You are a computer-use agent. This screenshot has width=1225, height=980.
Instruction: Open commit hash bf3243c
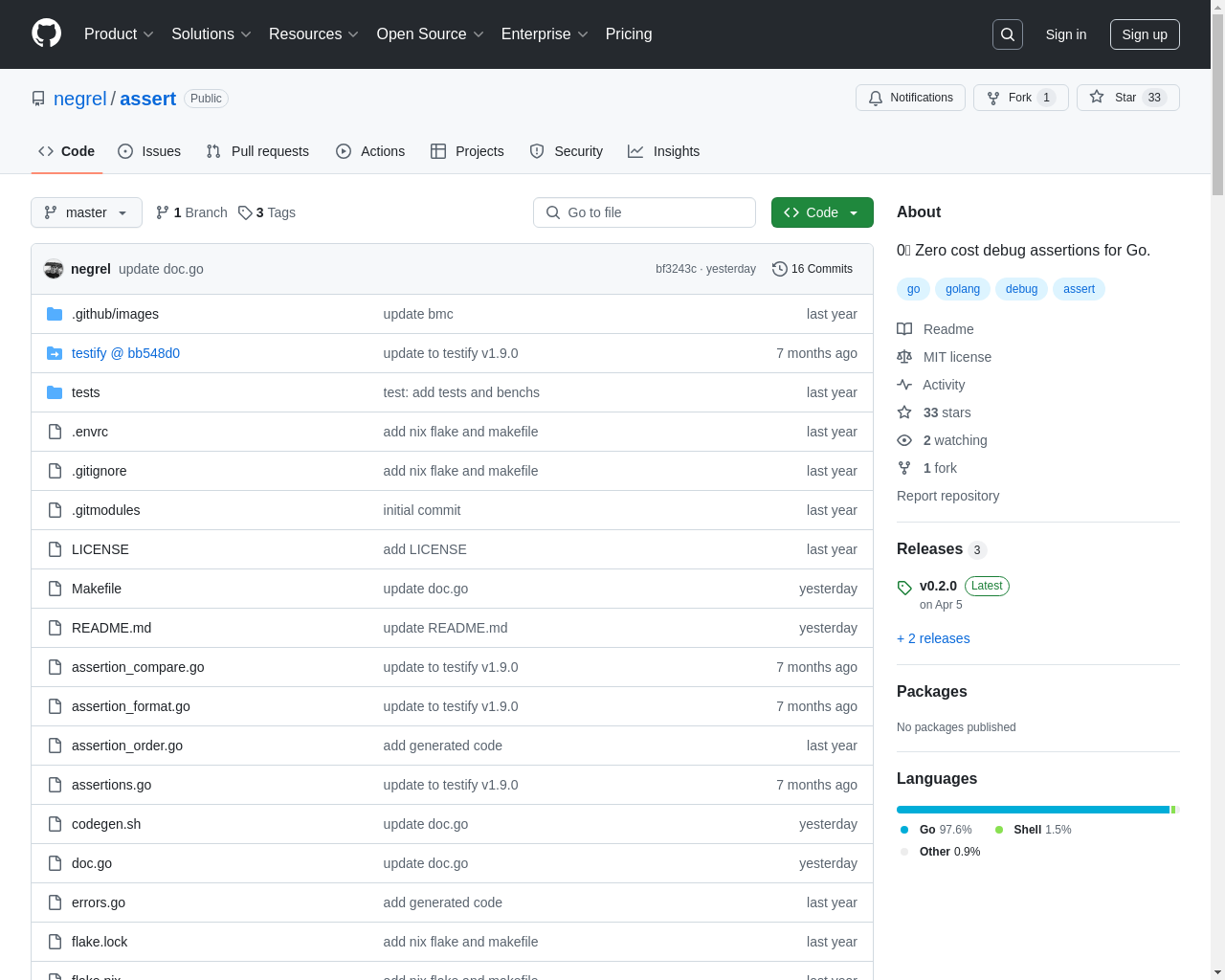pyautogui.click(x=676, y=269)
